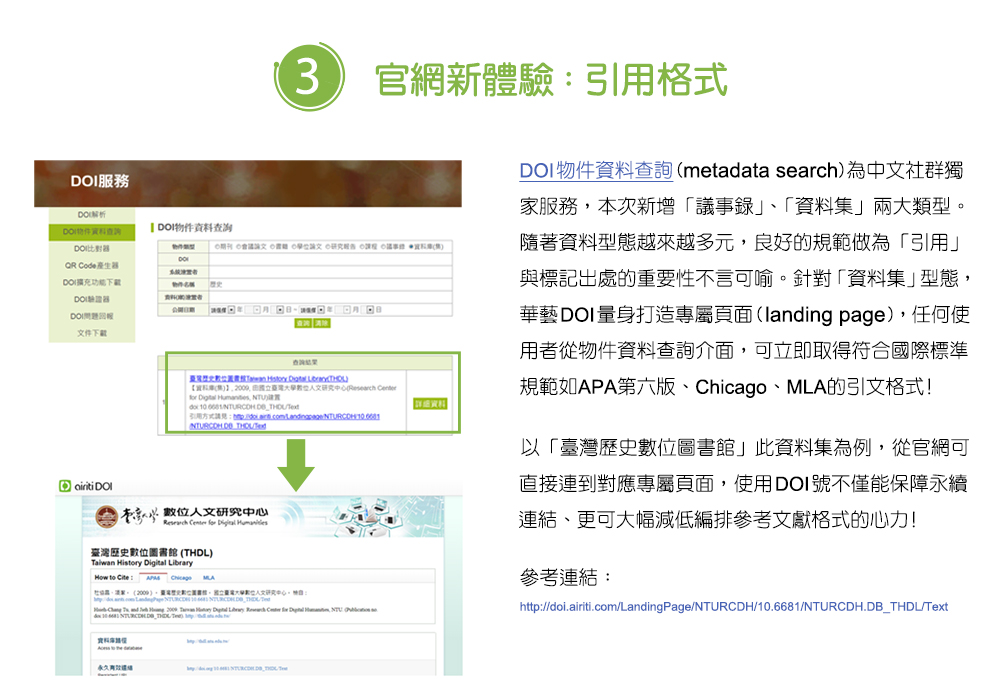Screen dimensions: 1000x699
Task: Click the landing page link in the APA citation
Action: pyautogui.click(x=182, y=600)
